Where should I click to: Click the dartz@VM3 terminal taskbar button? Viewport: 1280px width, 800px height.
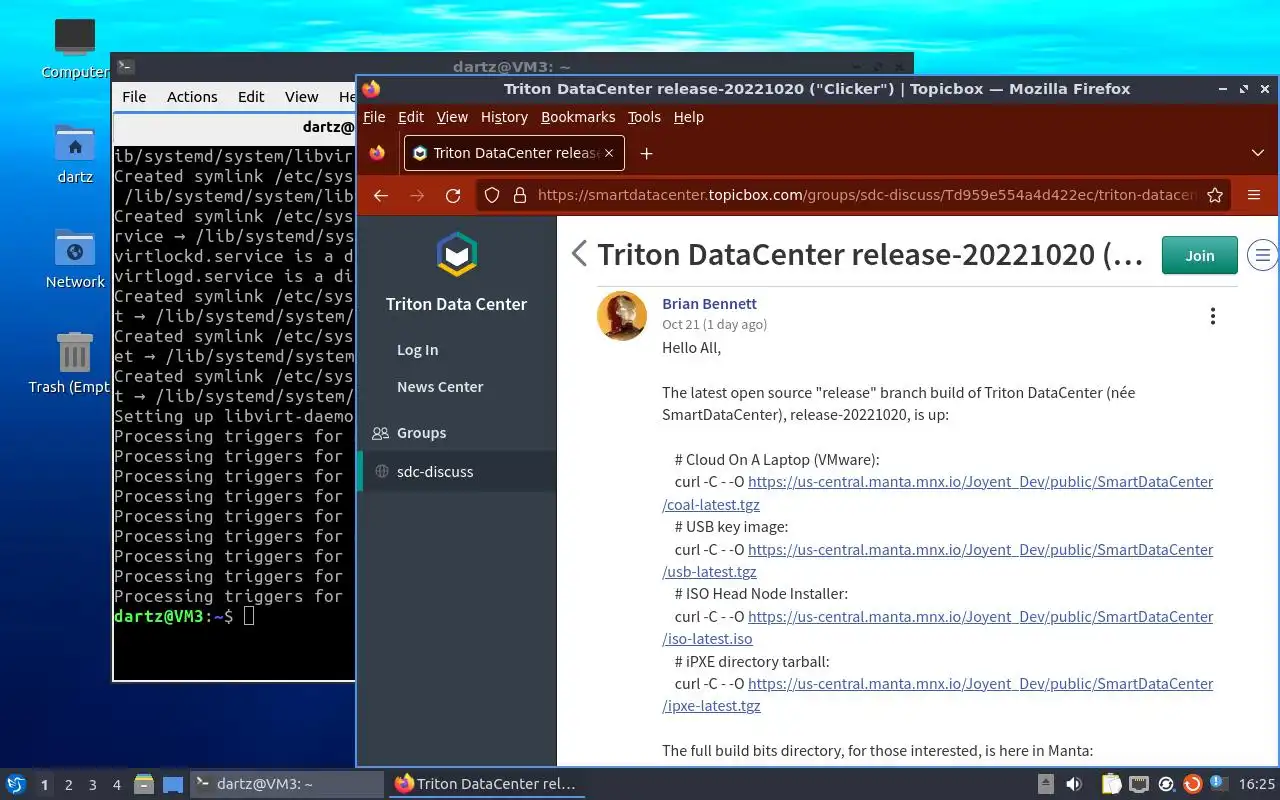(287, 784)
